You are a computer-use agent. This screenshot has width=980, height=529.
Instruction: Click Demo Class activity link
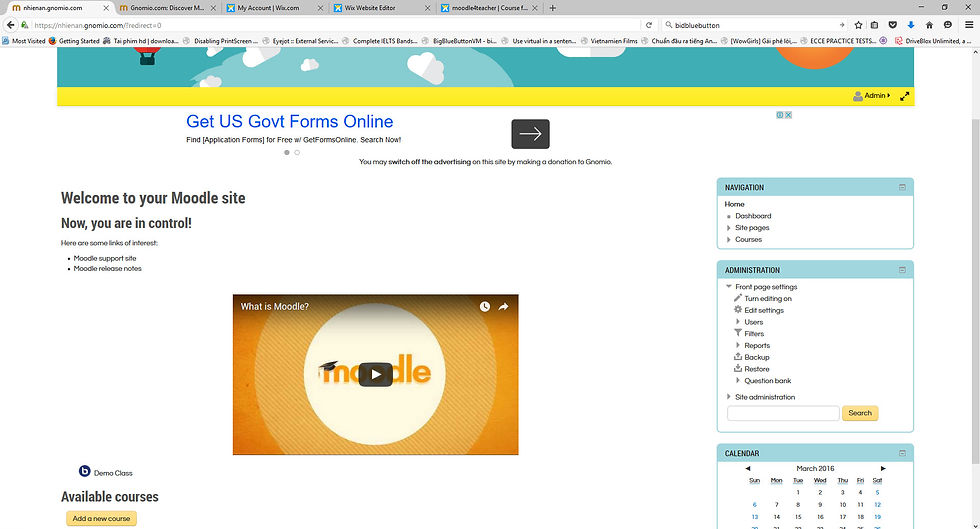point(113,473)
